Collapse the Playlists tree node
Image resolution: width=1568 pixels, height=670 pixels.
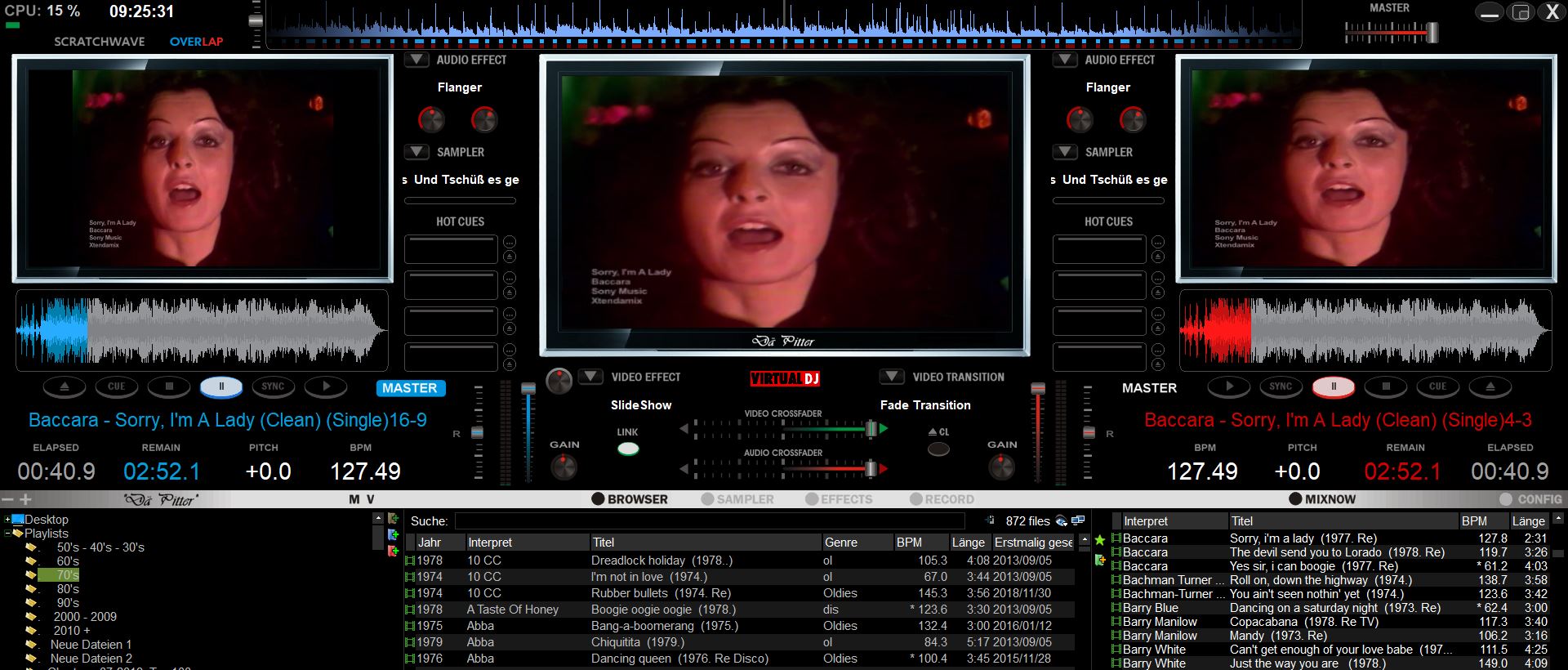click(x=7, y=534)
